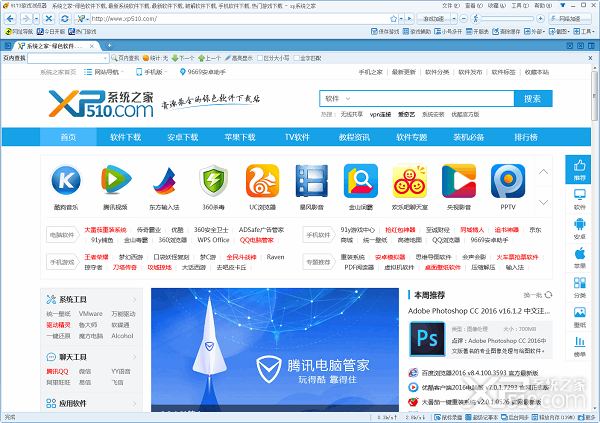Image resolution: width=600 pixels, height=423 pixels.
Task: Stop loading with the X toolbar button
Action: point(49,18)
